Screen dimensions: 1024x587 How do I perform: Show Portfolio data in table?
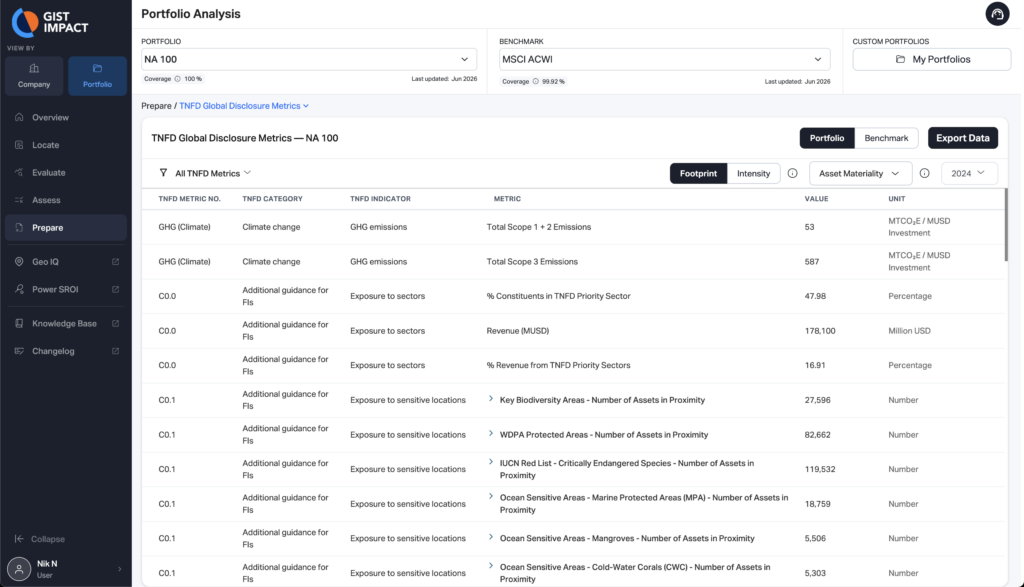[x=827, y=138]
